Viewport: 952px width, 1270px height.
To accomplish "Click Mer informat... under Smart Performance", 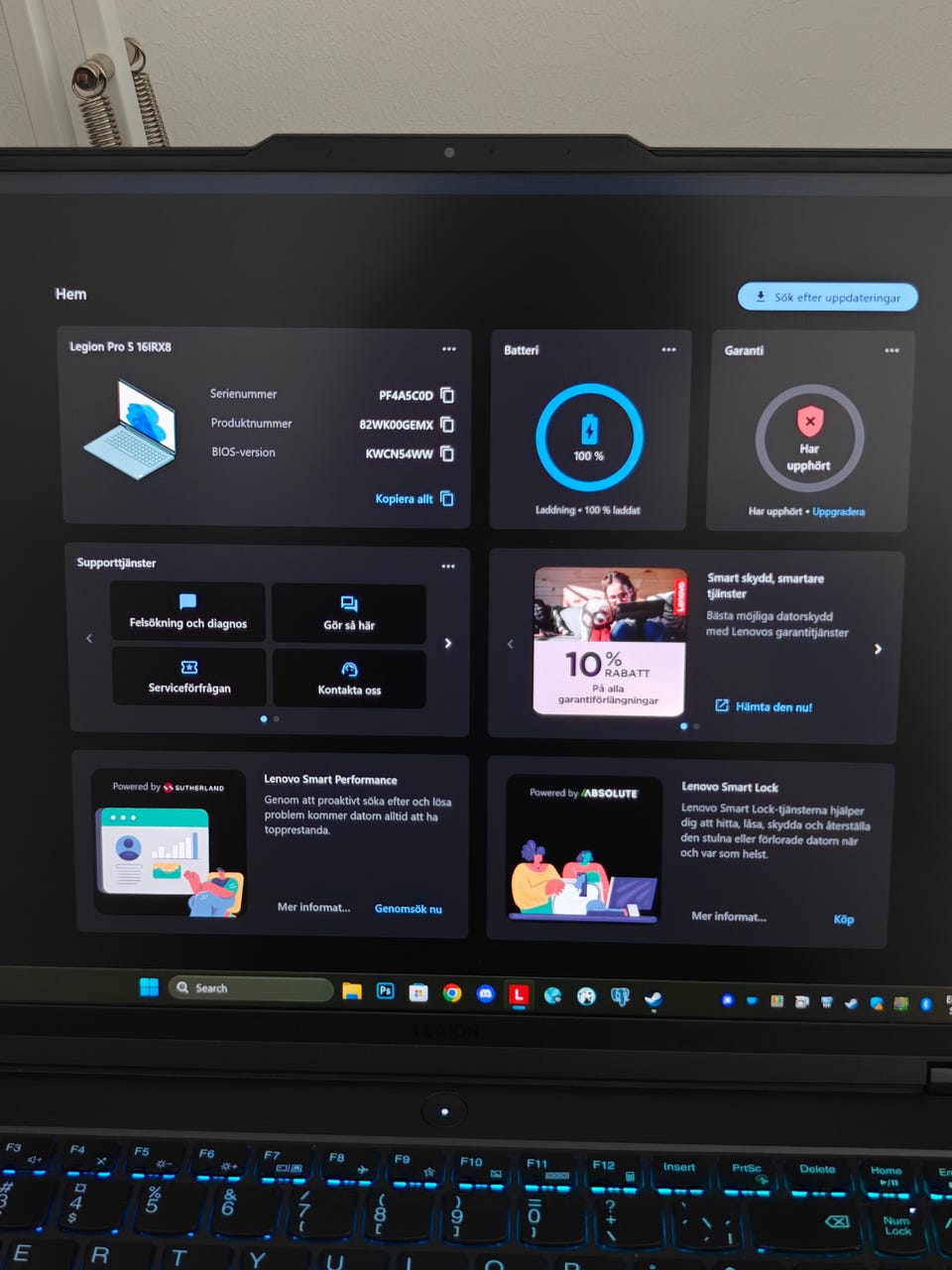I will click(313, 907).
